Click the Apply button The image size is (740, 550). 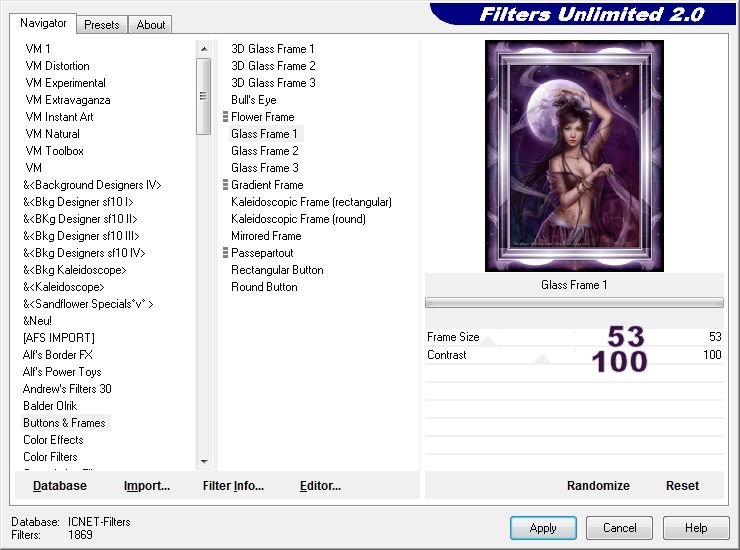[543, 528]
